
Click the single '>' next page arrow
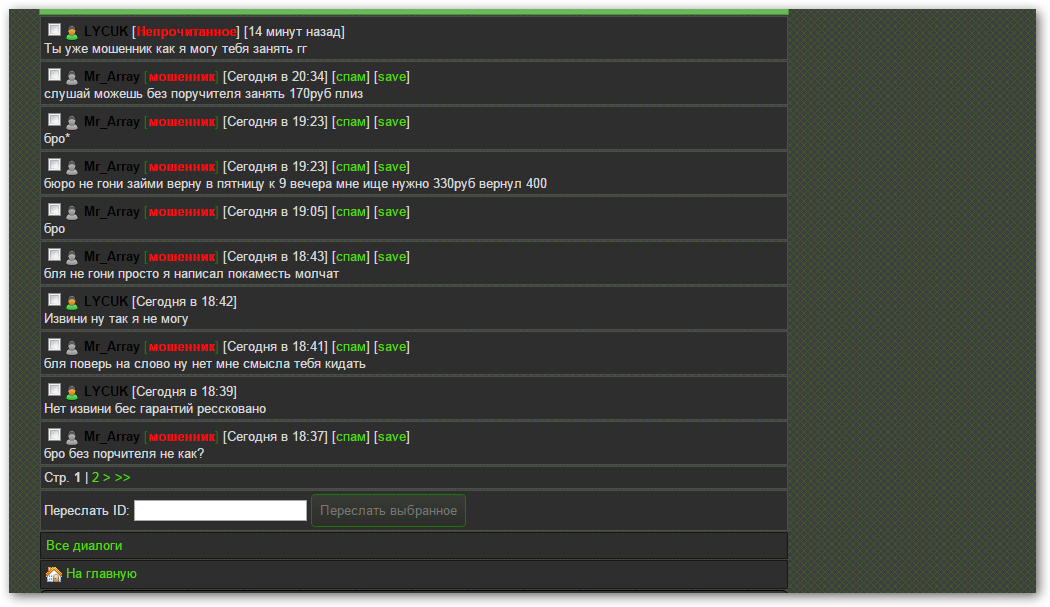coord(106,478)
